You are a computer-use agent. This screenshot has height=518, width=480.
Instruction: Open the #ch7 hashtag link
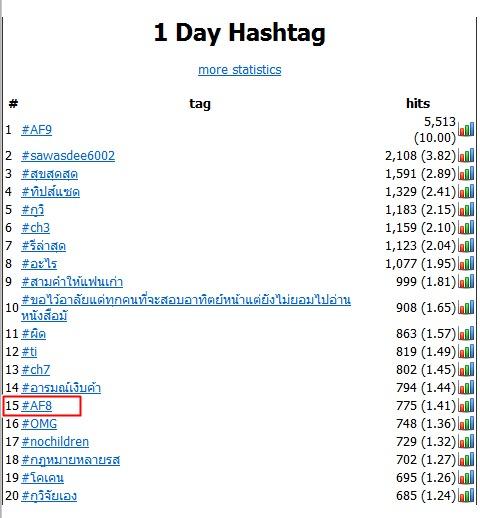point(36,369)
